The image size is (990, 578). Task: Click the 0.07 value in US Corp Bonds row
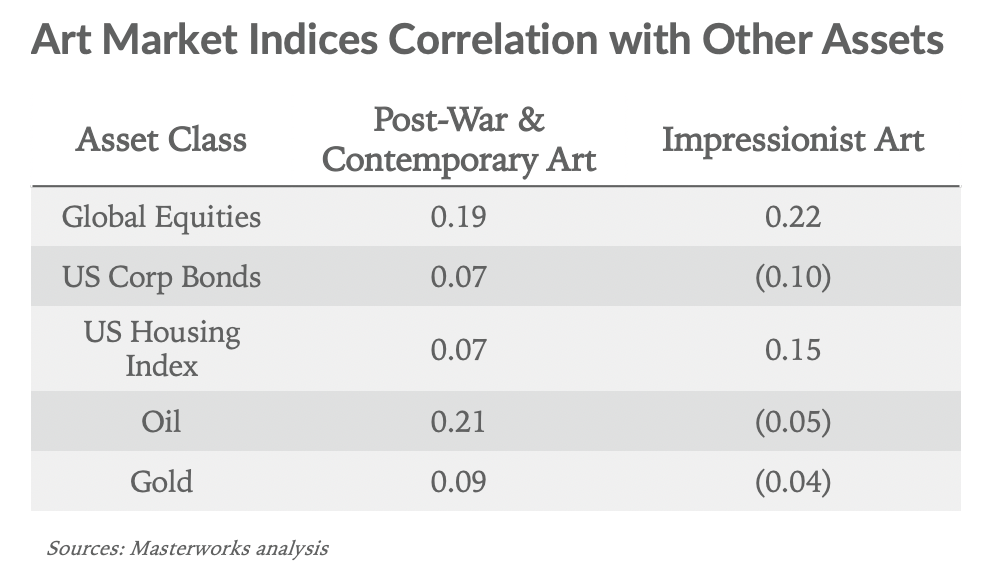(458, 276)
